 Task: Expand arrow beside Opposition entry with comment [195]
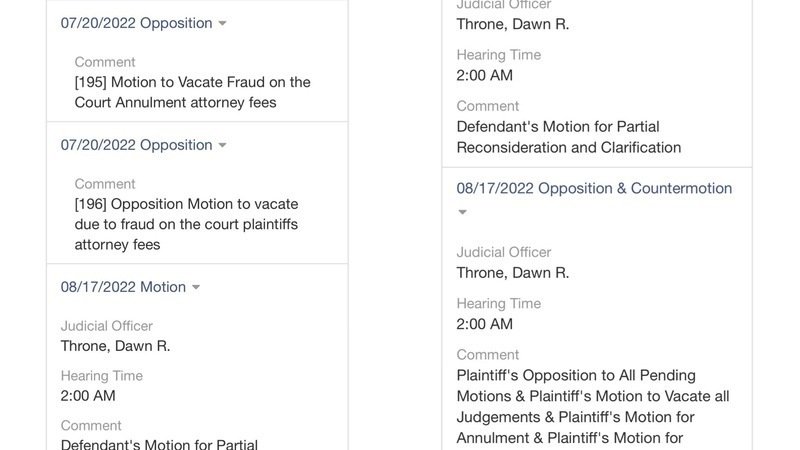pyautogui.click(x=222, y=23)
